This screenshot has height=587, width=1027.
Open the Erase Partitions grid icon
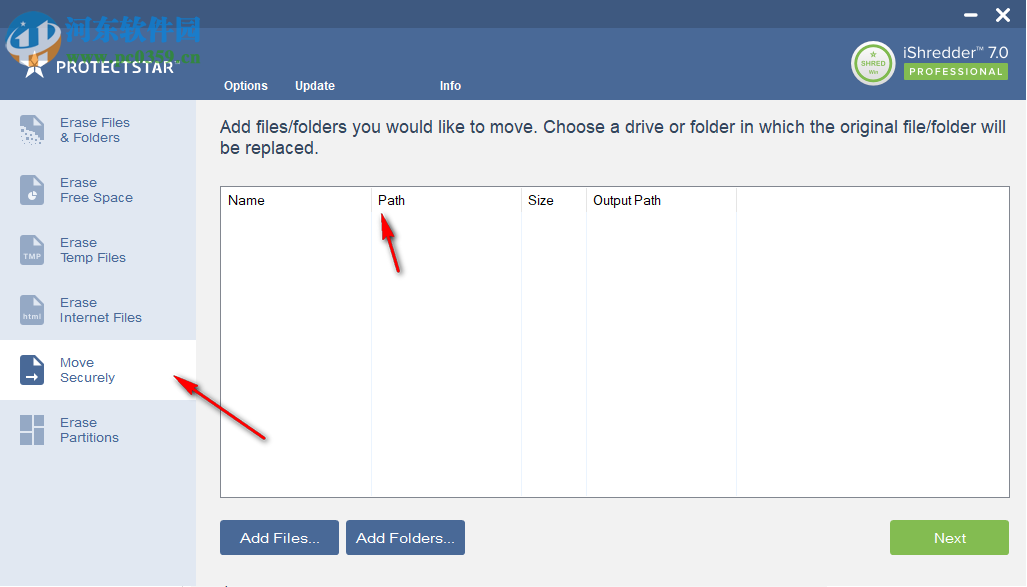click(32, 430)
